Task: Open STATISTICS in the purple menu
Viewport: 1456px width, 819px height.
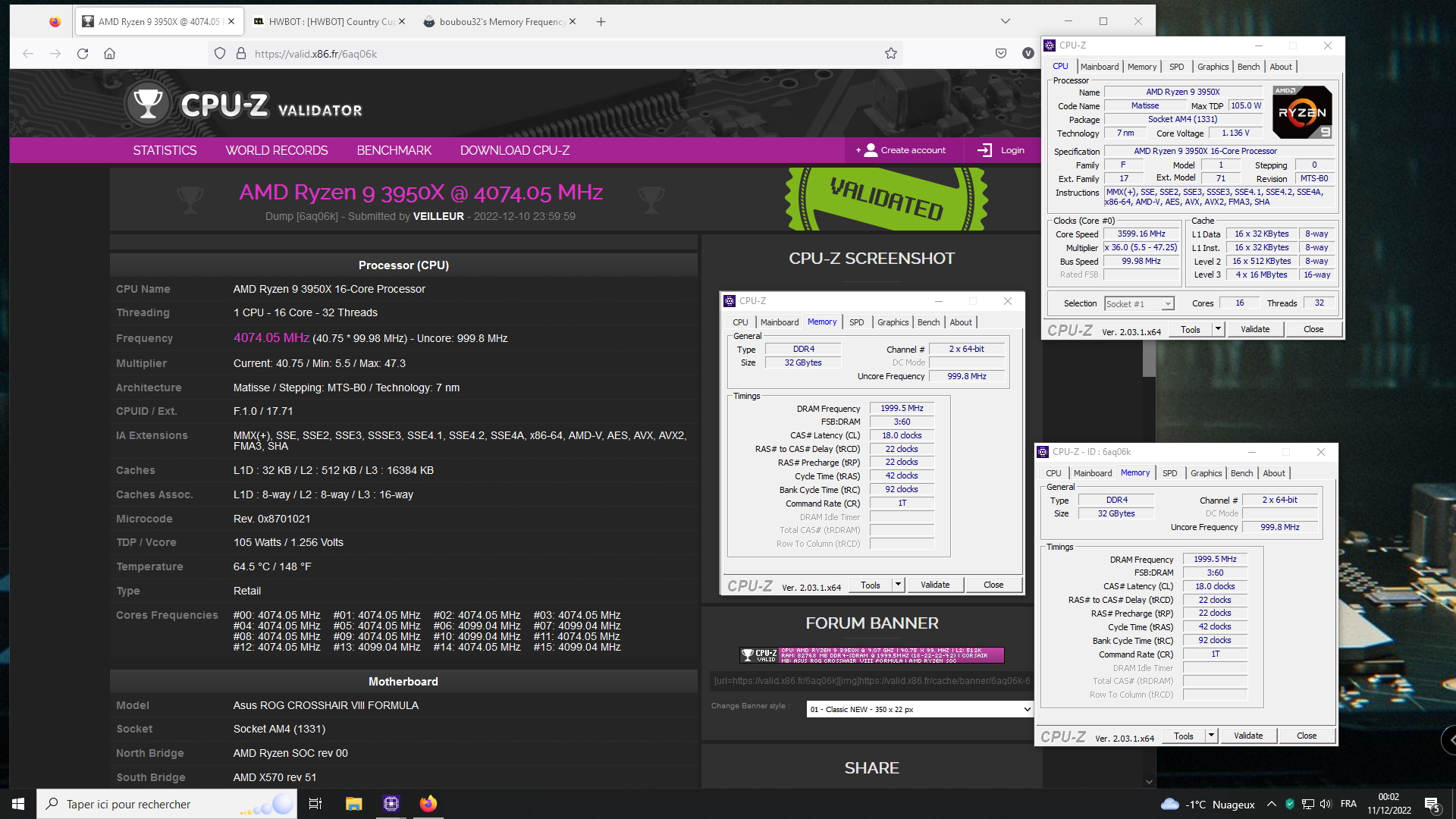Action: (x=165, y=150)
